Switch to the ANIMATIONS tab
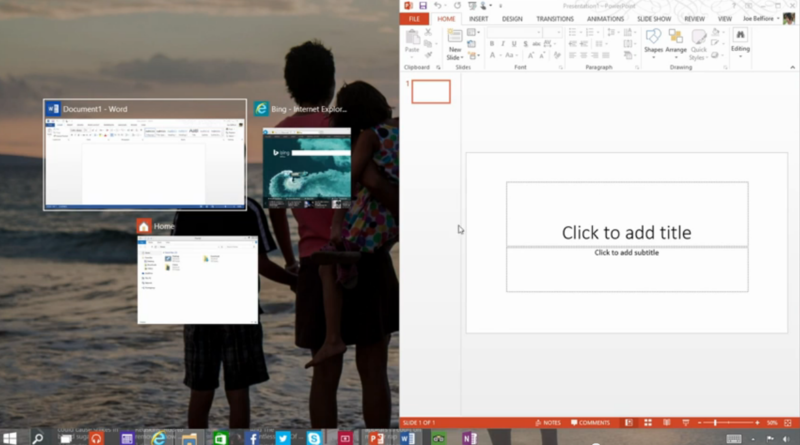 [x=605, y=19]
